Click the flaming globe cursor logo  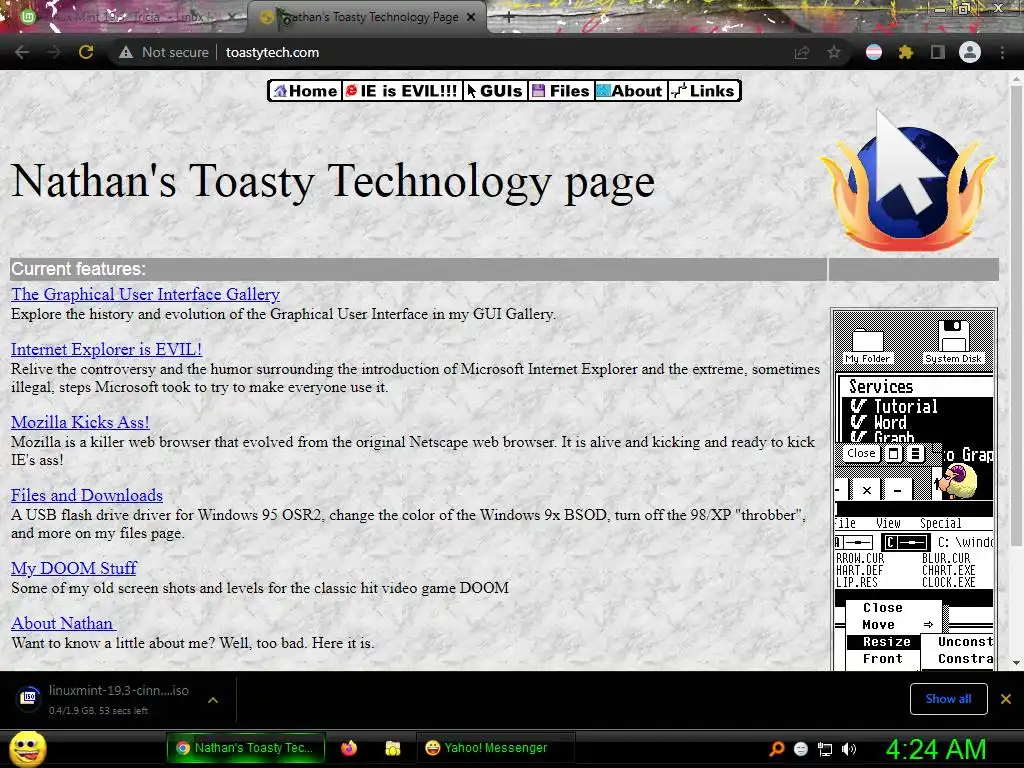(x=908, y=180)
